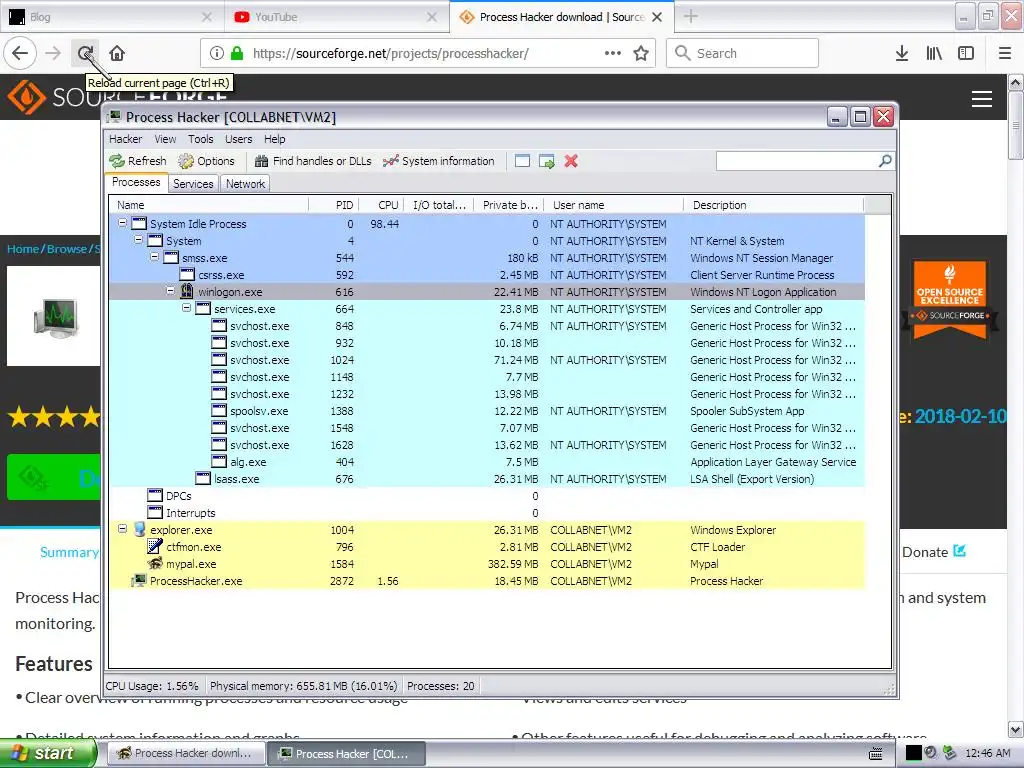This screenshot has height=768, width=1024.
Task: Click the Reload current page button
Action: pos(85,53)
